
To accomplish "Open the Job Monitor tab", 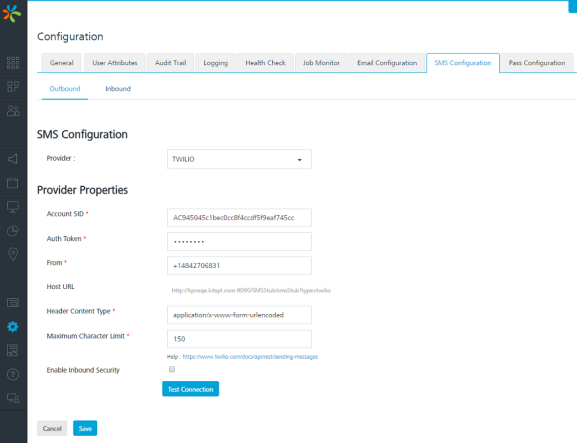I will point(321,63).
